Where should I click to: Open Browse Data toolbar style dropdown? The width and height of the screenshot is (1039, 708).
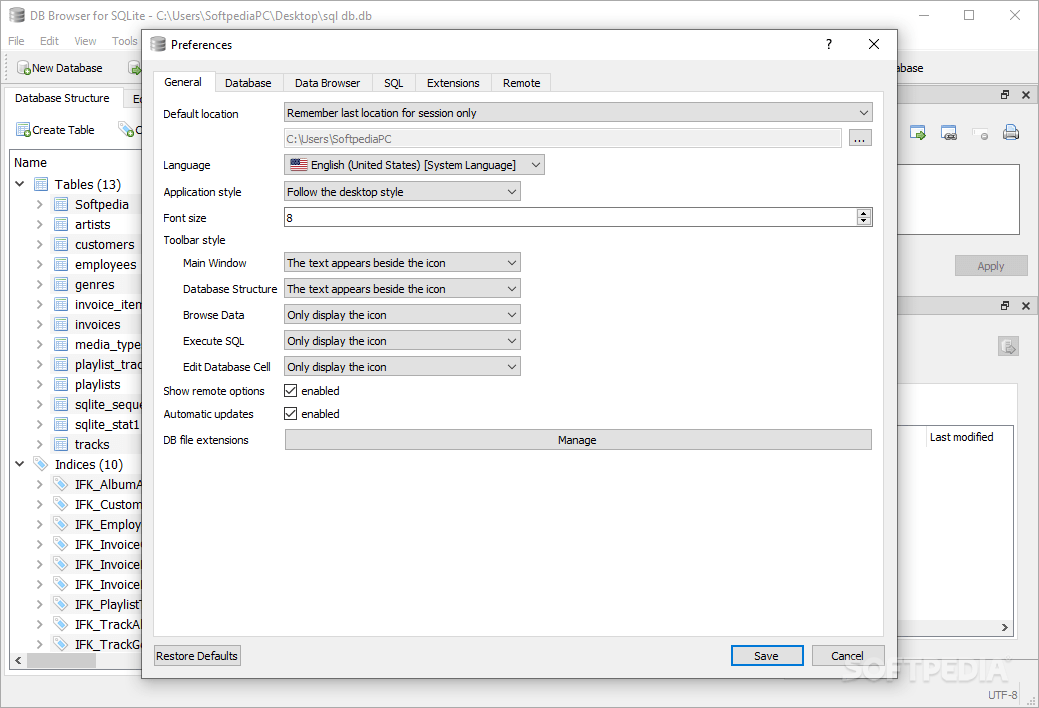click(x=402, y=314)
